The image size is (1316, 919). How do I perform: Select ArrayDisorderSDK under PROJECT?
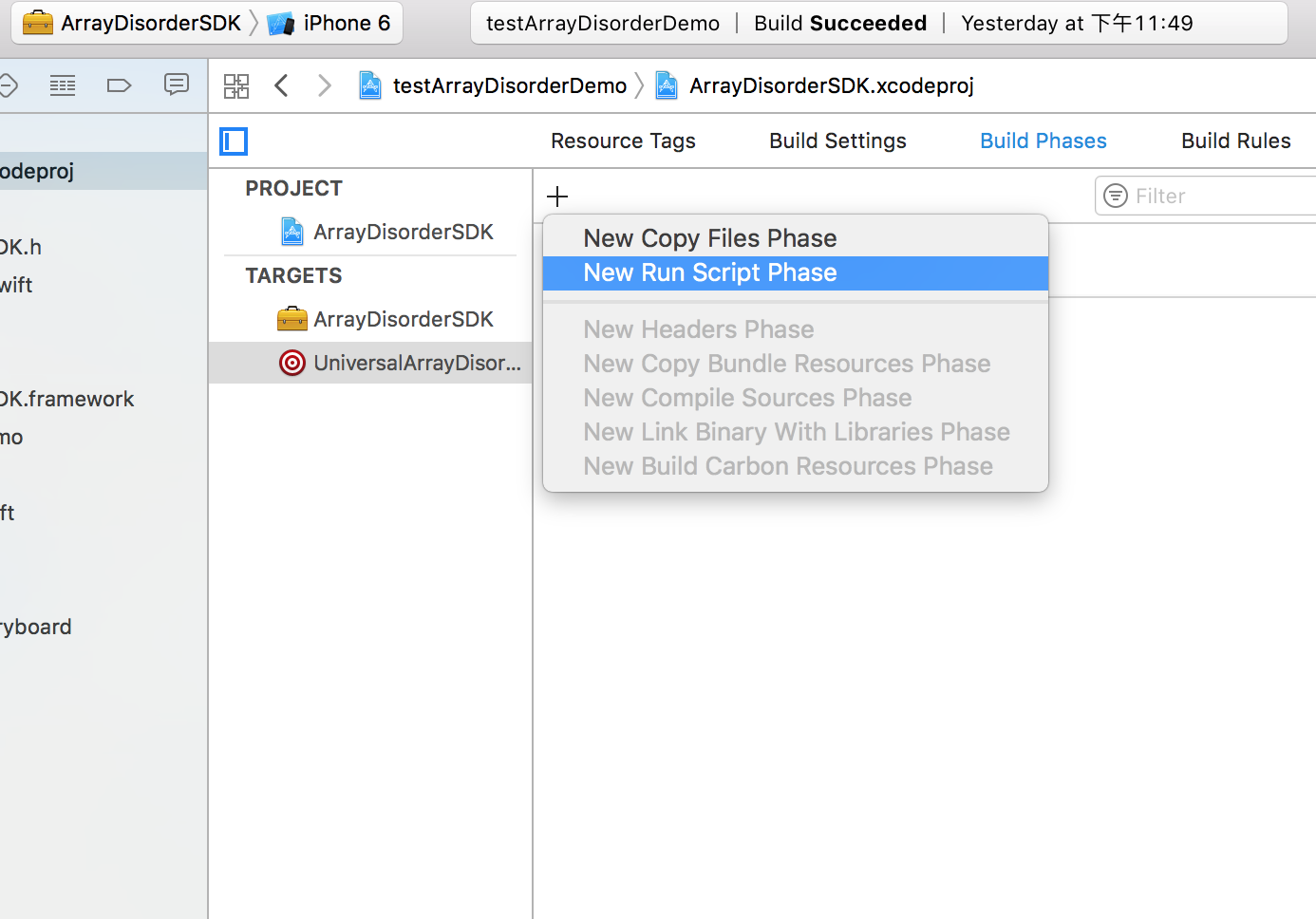403,233
